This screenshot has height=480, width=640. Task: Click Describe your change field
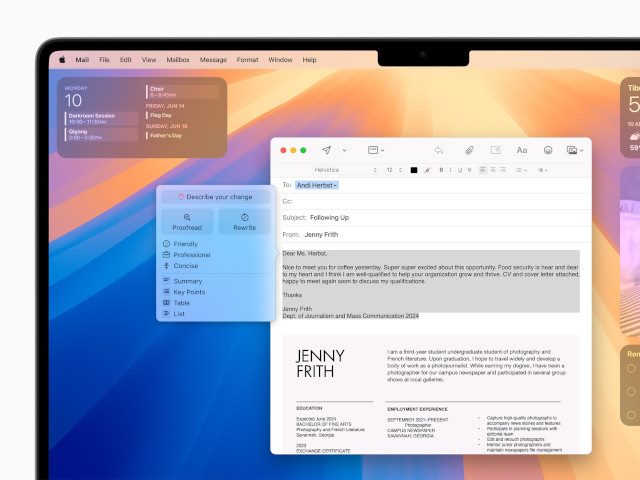tap(216, 197)
